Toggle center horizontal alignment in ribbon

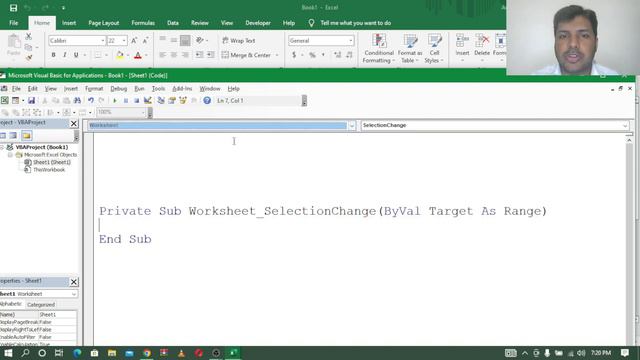pyautogui.click(x=174, y=55)
